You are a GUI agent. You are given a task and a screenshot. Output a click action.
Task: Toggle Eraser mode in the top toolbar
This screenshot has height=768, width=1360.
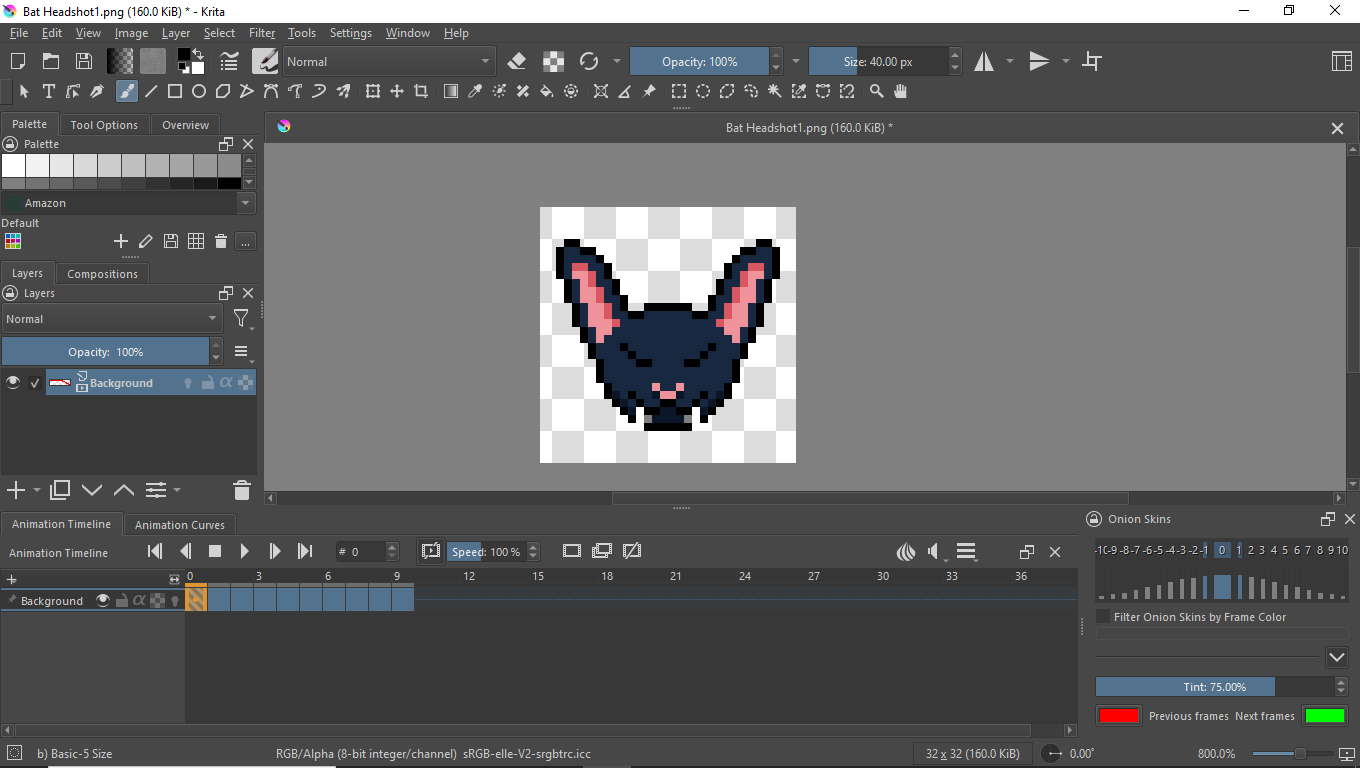pyautogui.click(x=517, y=62)
